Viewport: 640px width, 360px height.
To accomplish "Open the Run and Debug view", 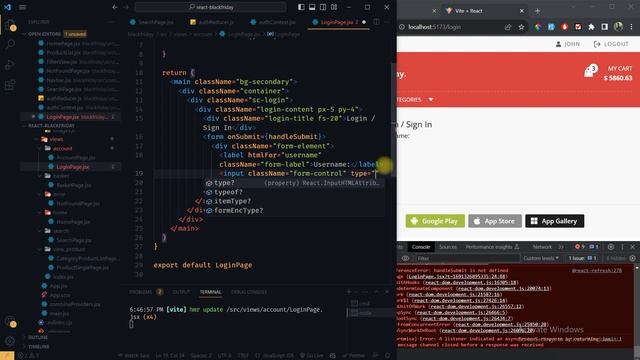I will (x=10, y=64).
